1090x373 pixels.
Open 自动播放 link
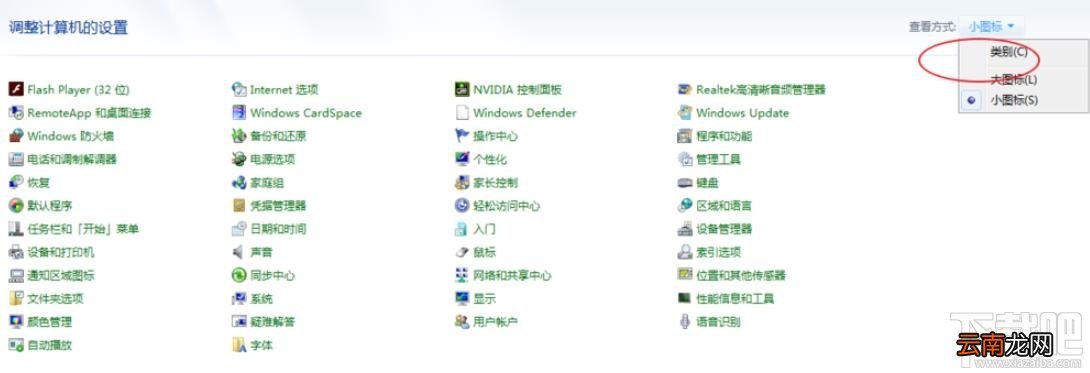click(49, 345)
